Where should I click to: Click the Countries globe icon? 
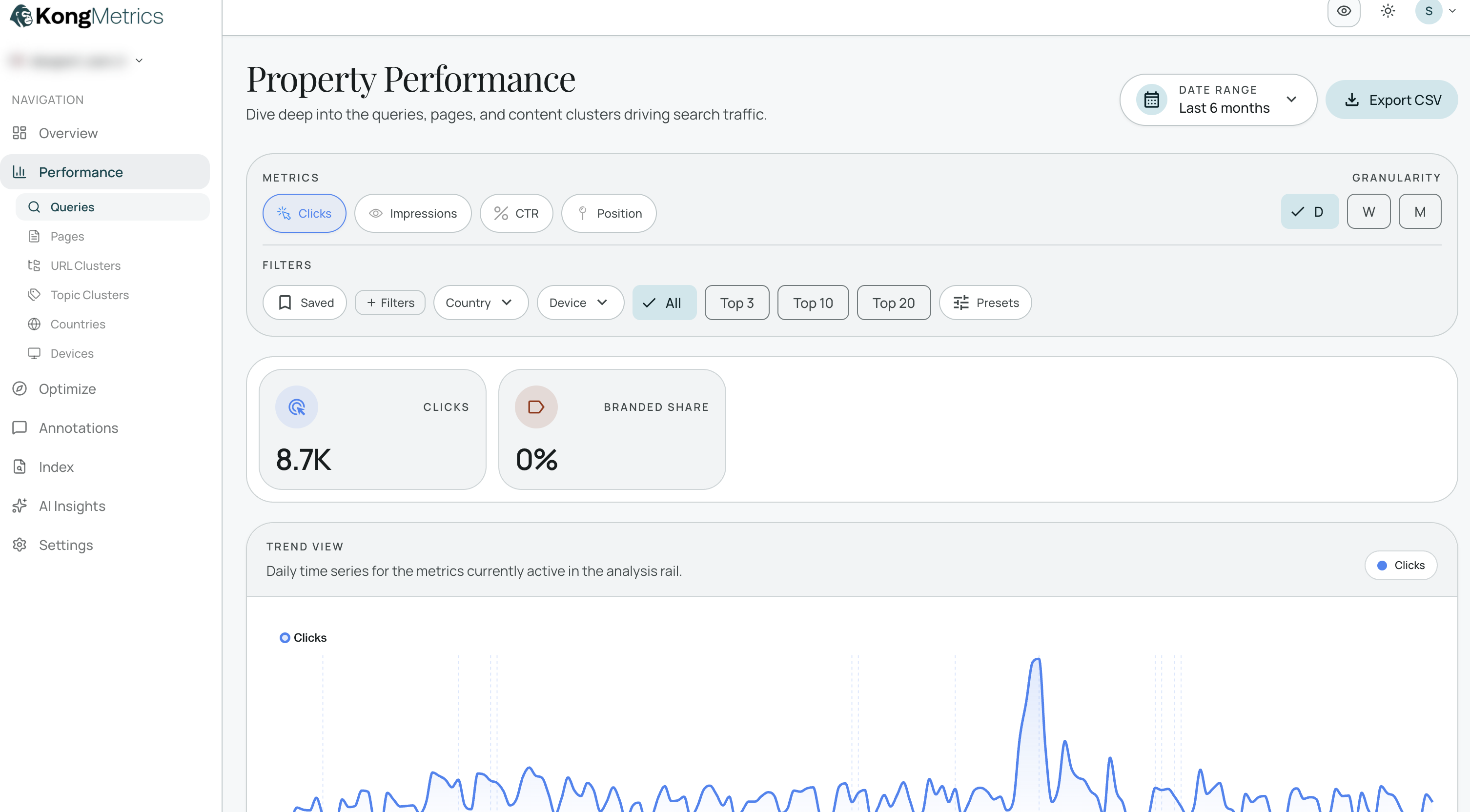[x=34, y=324]
